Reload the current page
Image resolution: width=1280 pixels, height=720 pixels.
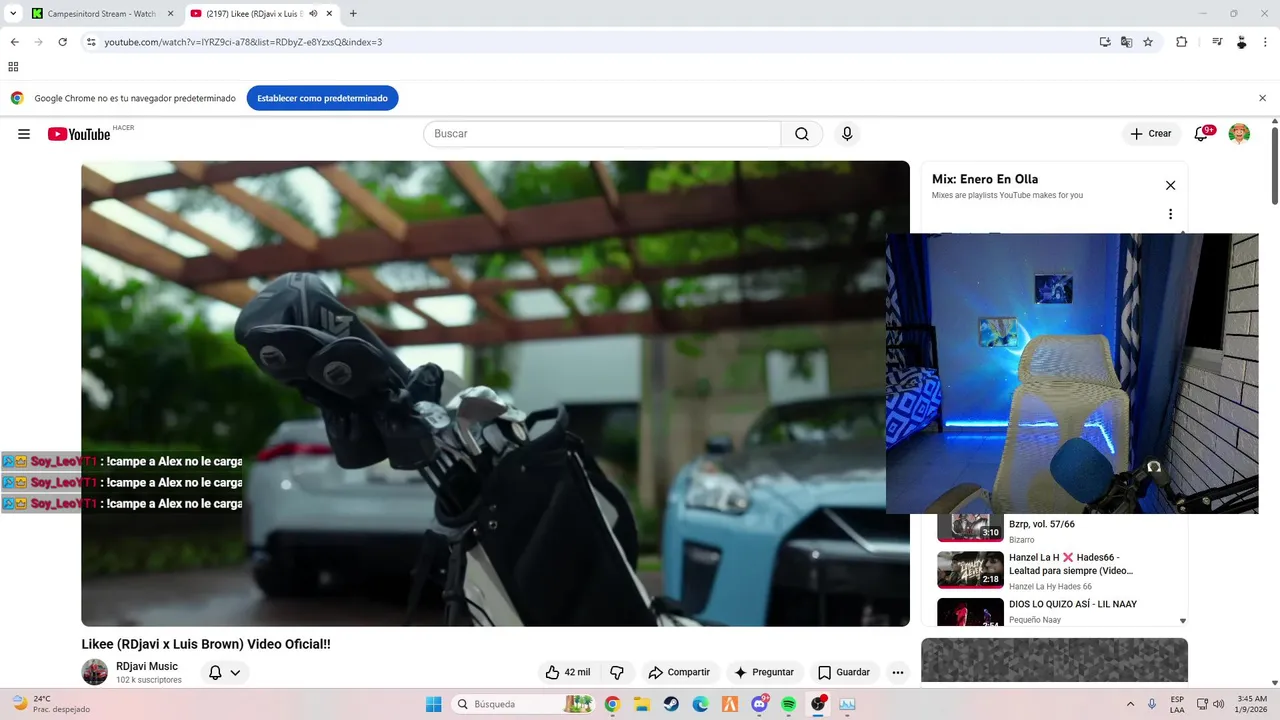pyautogui.click(x=62, y=42)
